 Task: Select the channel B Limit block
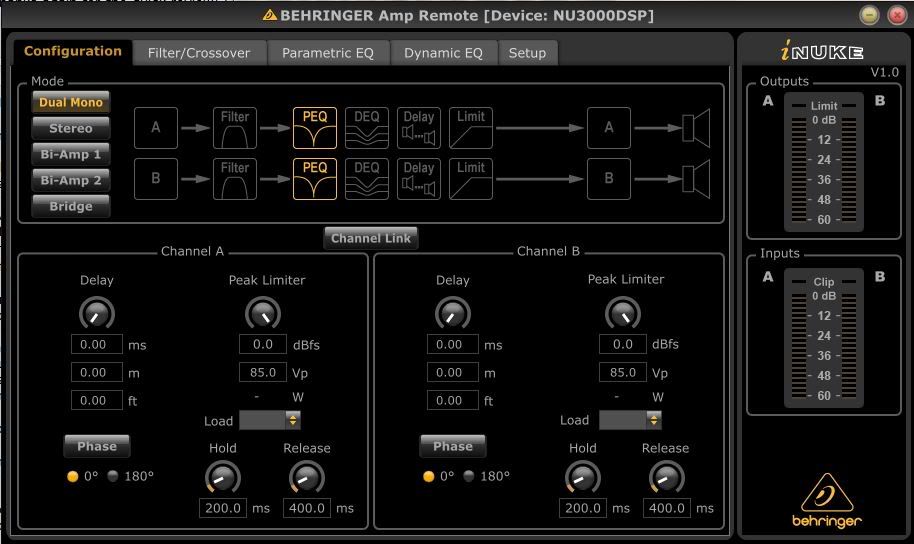pos(471,179)
